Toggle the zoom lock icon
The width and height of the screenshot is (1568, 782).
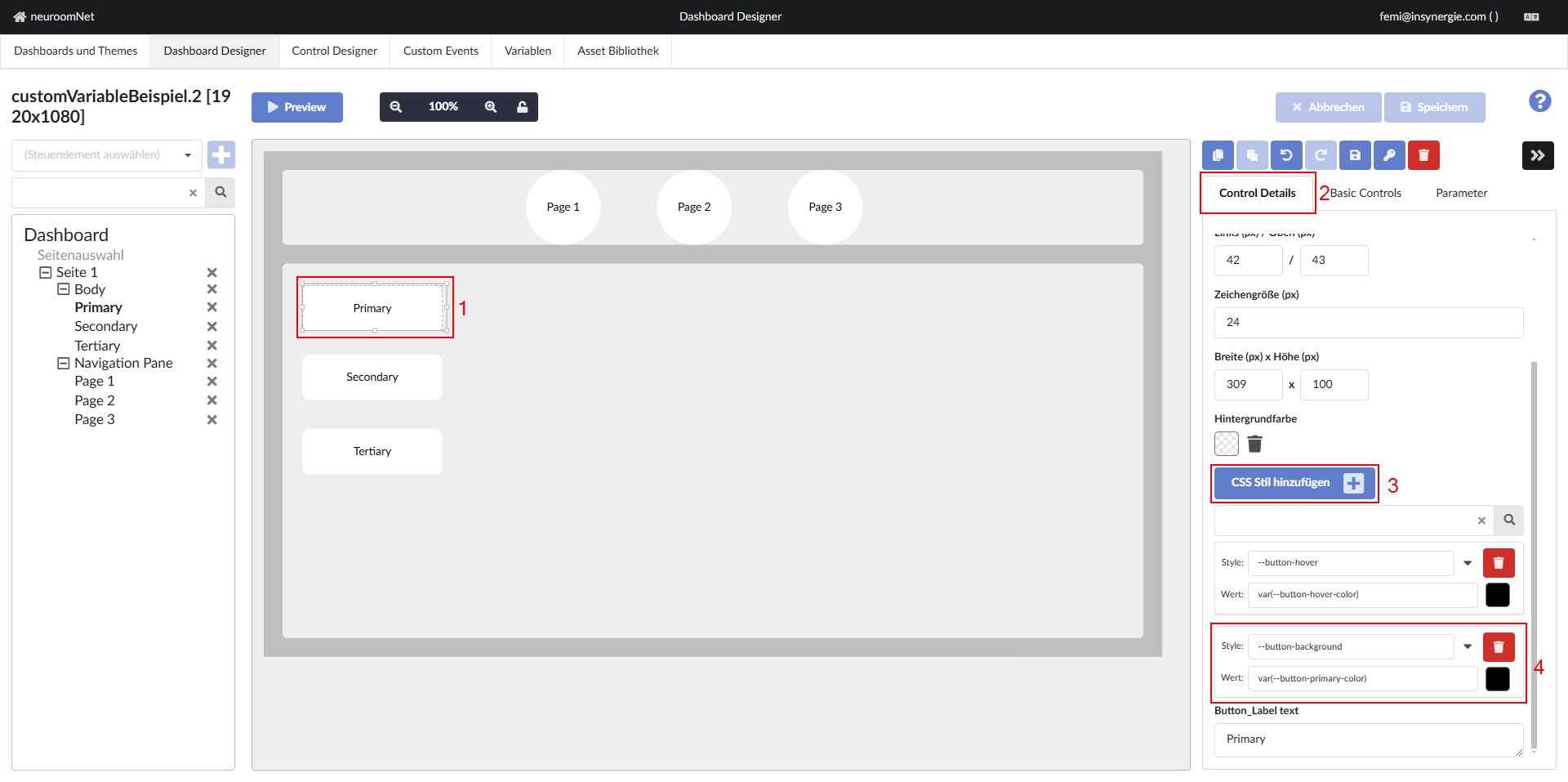click(x=522, y=107)
